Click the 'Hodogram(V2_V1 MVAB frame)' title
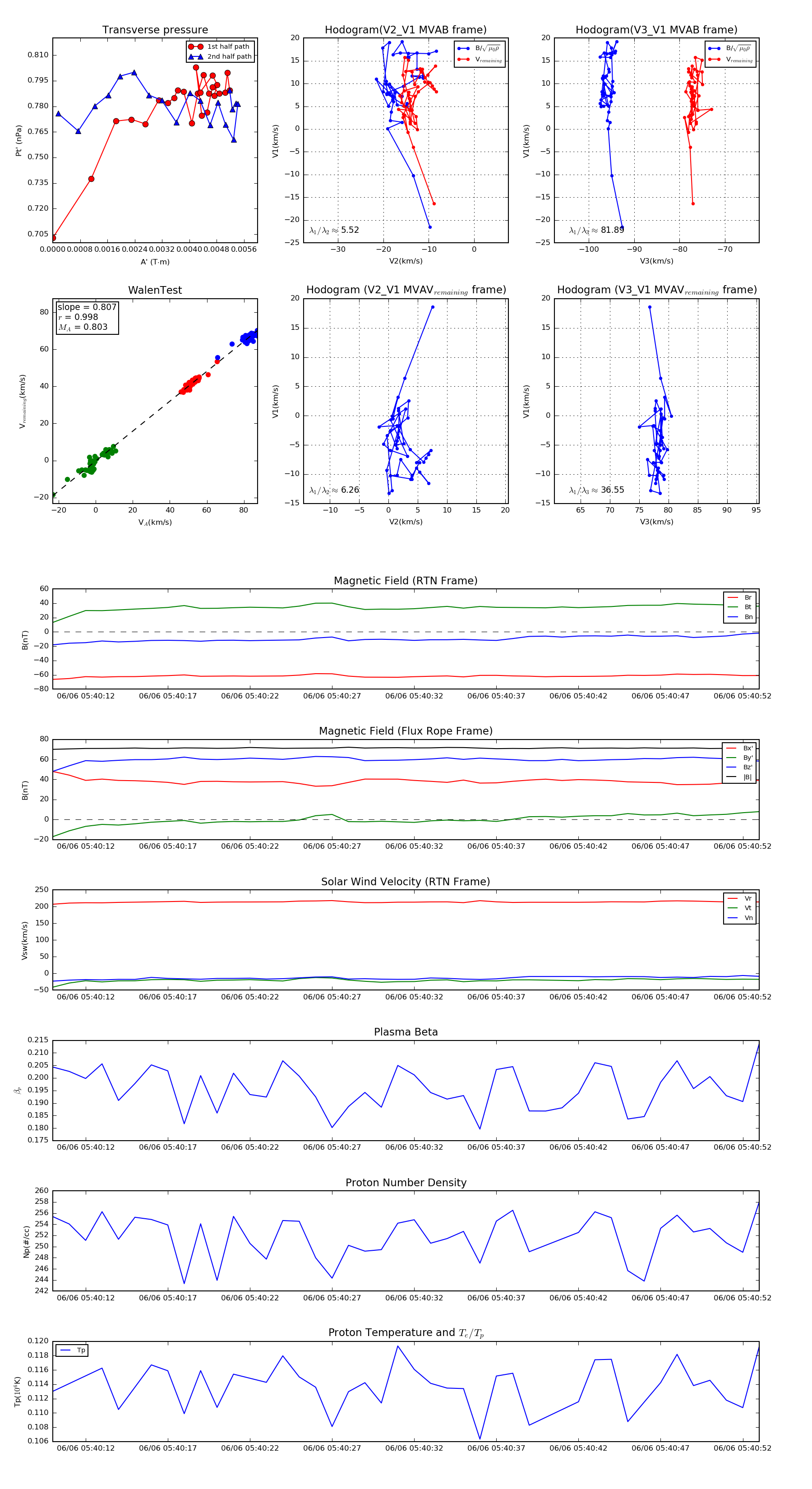812x1489 pixels. click(x=406, y=29)
